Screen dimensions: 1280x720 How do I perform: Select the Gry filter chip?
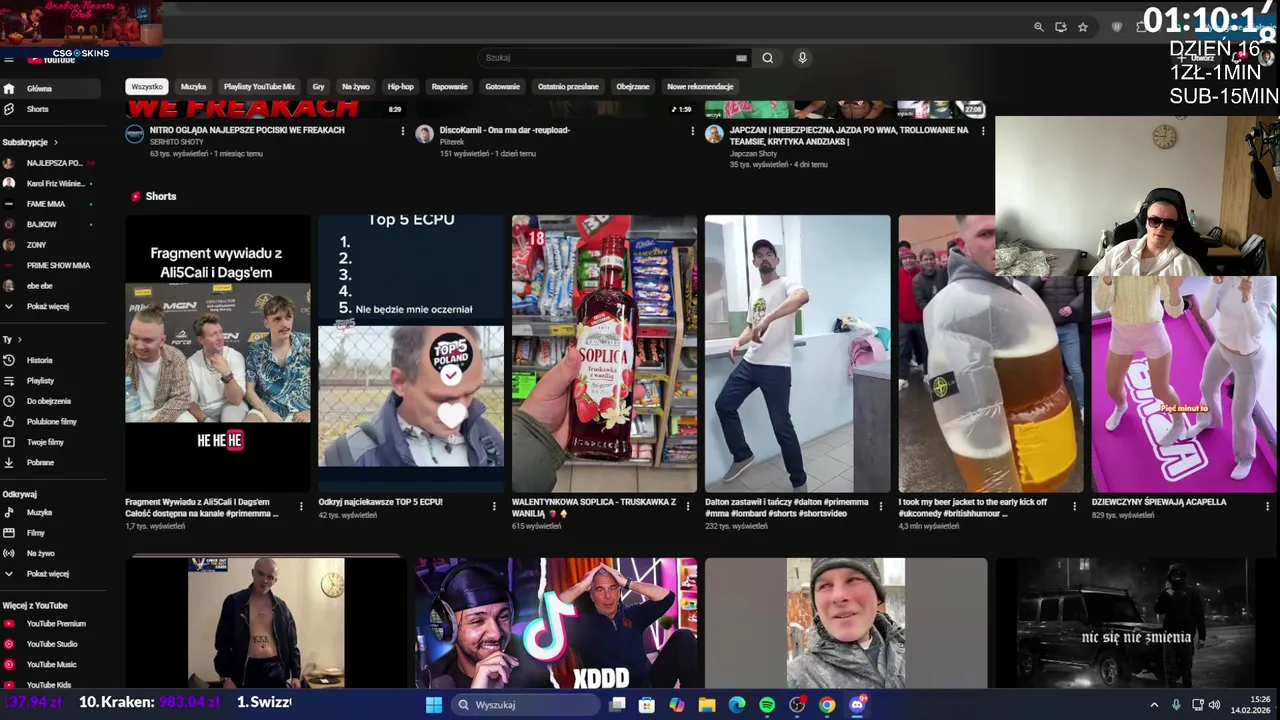(318, 87)
